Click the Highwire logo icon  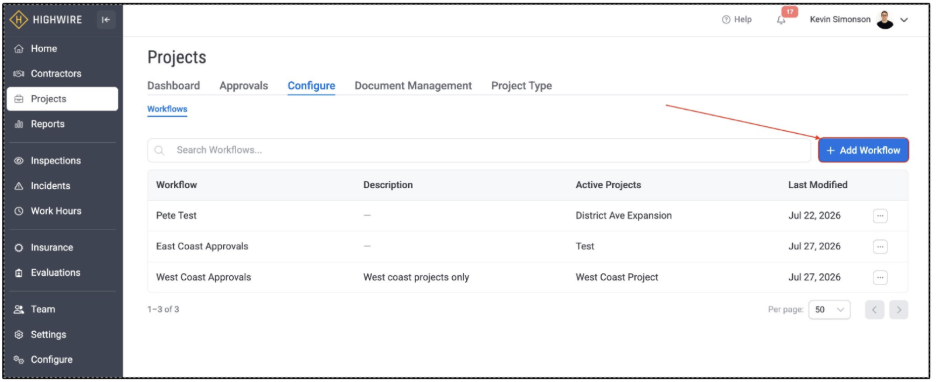tap(19, 20)
